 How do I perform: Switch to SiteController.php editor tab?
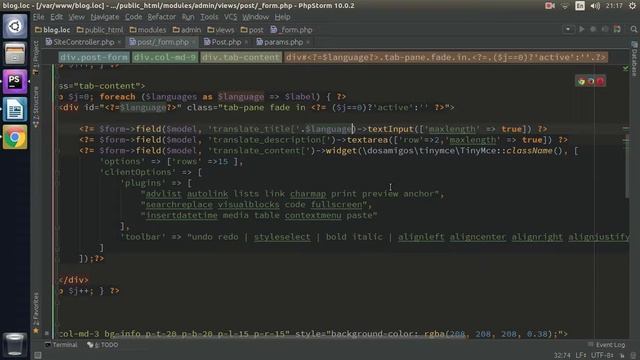(x=83, y=42)
